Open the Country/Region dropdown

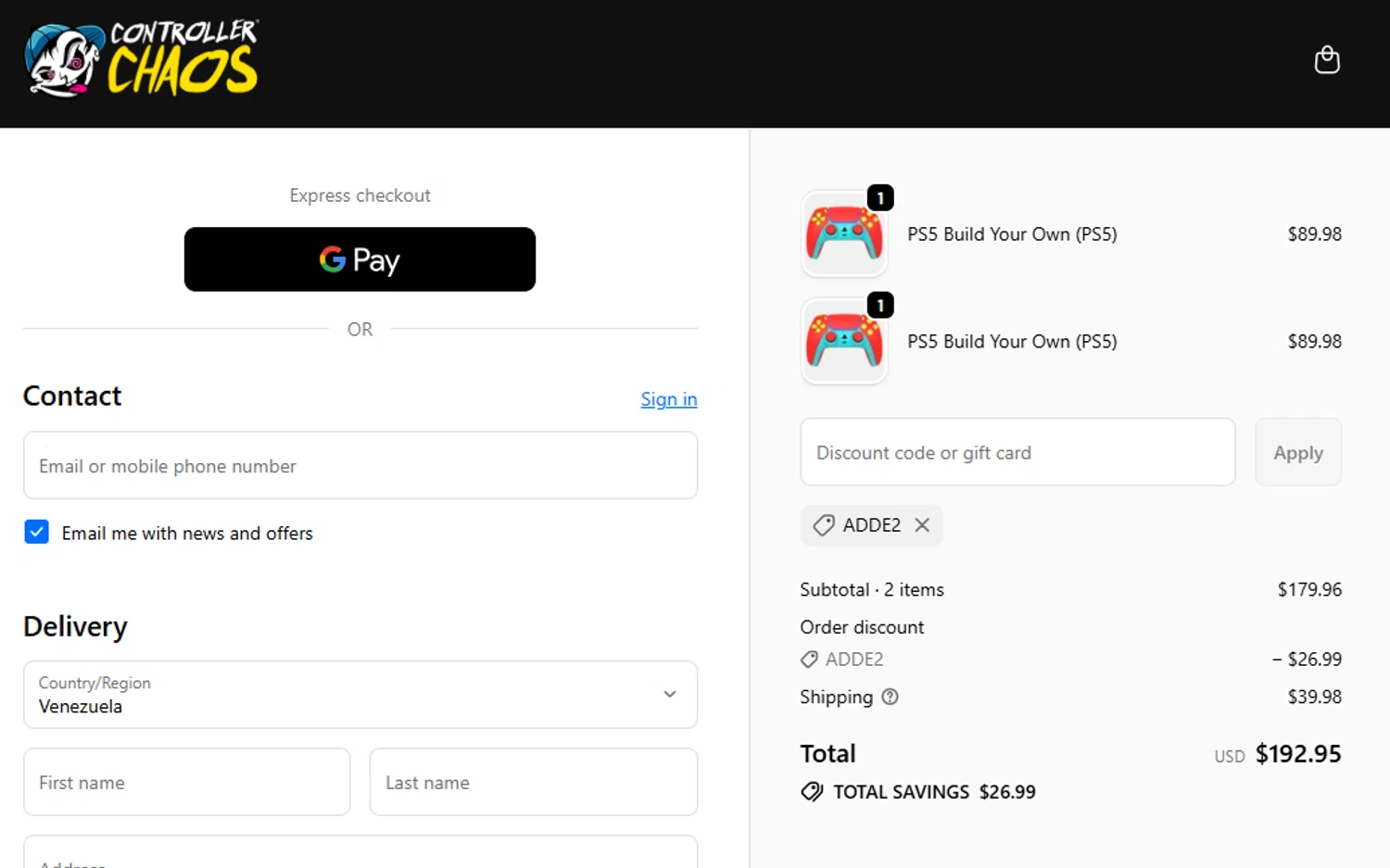coord(360,695)
